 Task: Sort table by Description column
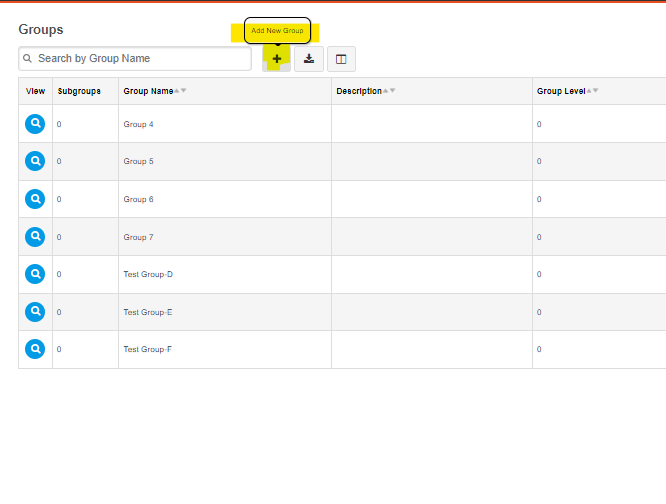pyautogui.click(x=359, y=91)
